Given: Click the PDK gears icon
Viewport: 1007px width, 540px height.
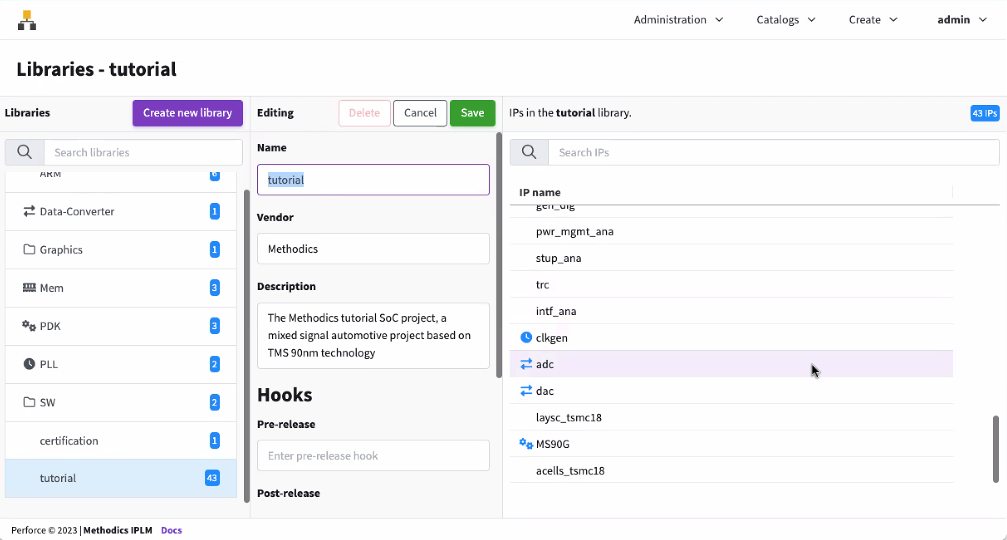Looking at the screenshot, I should click(x=29, y=326).
